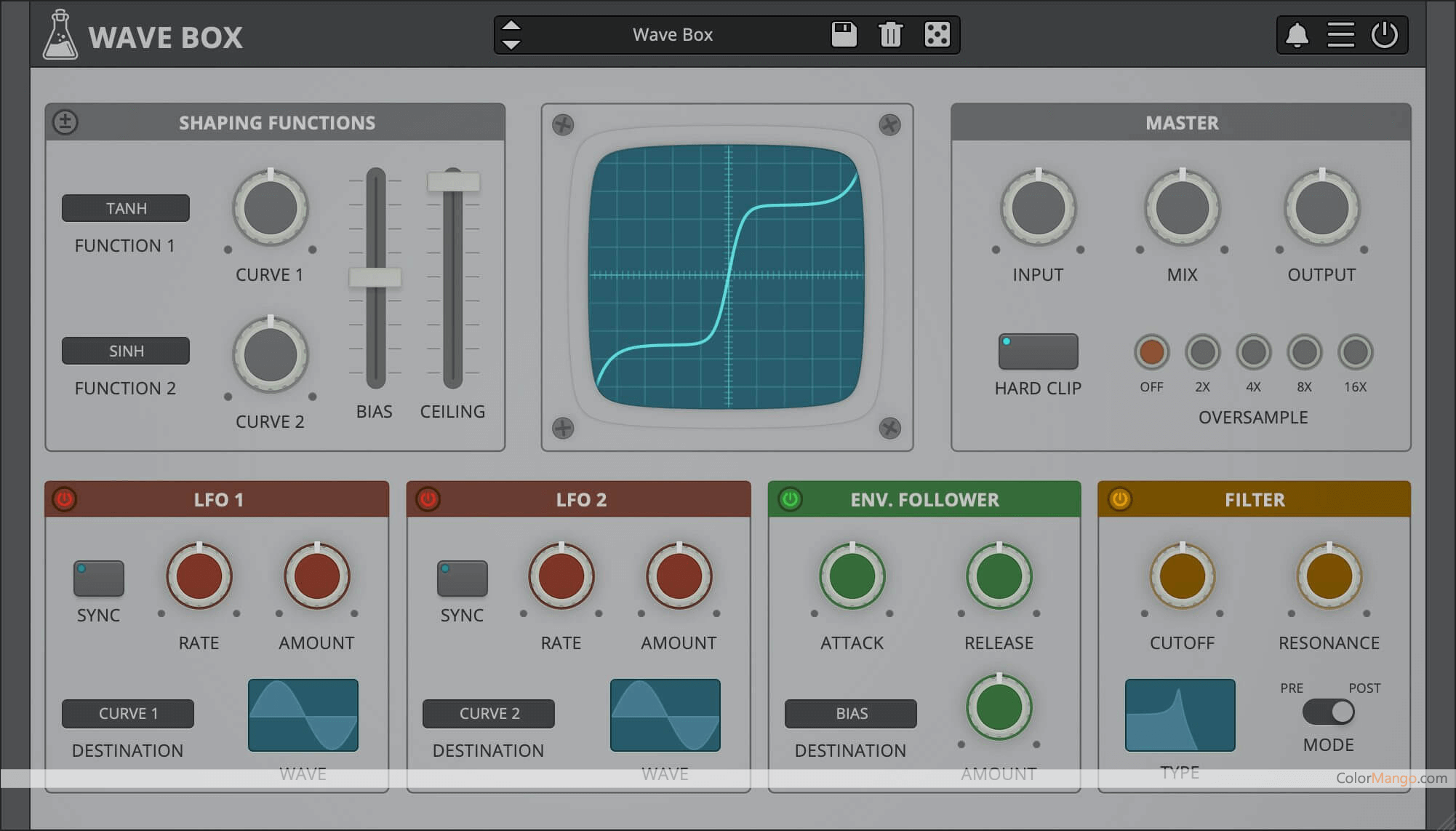Open LFO 1 waveform display
The image size is (1456, 831).
click(x=303, y=715)
